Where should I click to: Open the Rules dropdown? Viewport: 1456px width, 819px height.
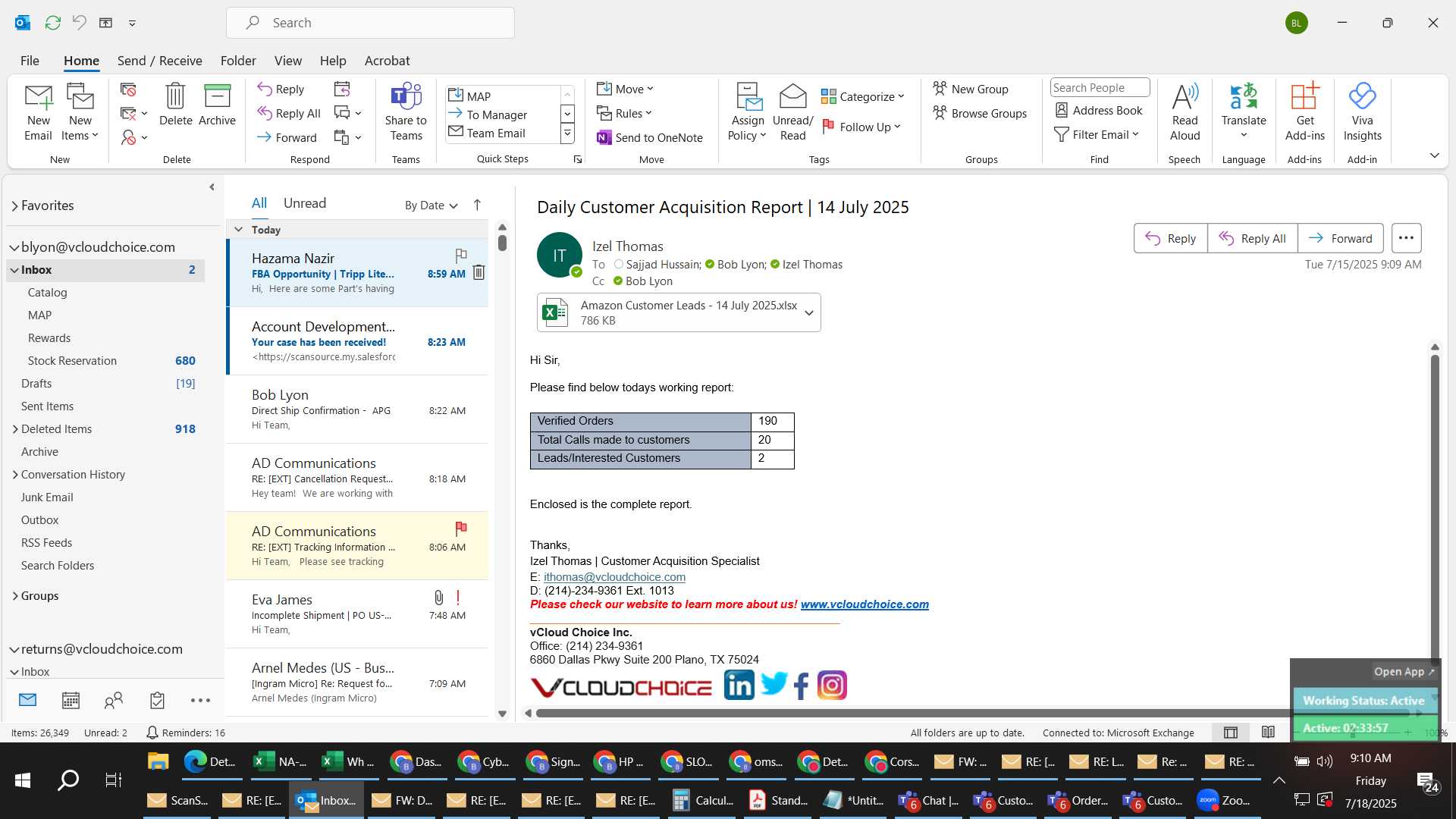624,113
